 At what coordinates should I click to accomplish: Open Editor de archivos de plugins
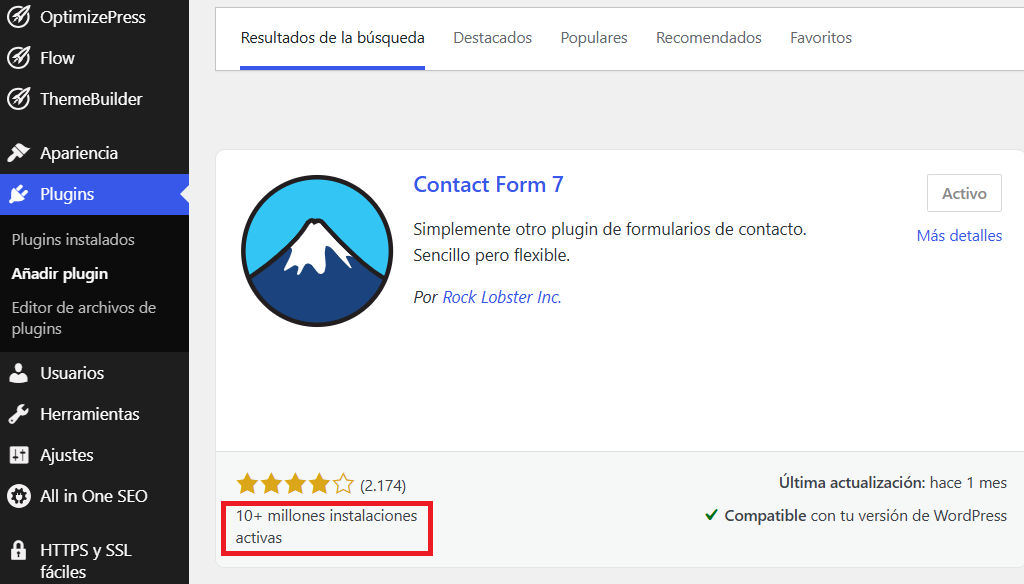(84, 318)
